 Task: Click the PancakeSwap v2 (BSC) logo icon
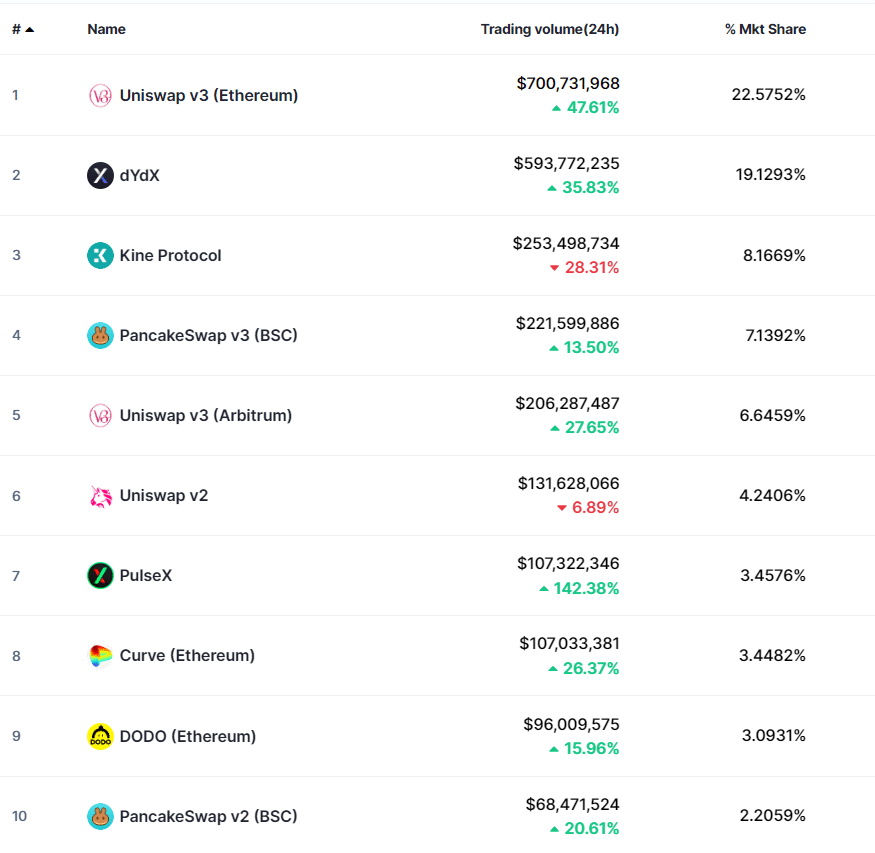click(x=100, y=817)
